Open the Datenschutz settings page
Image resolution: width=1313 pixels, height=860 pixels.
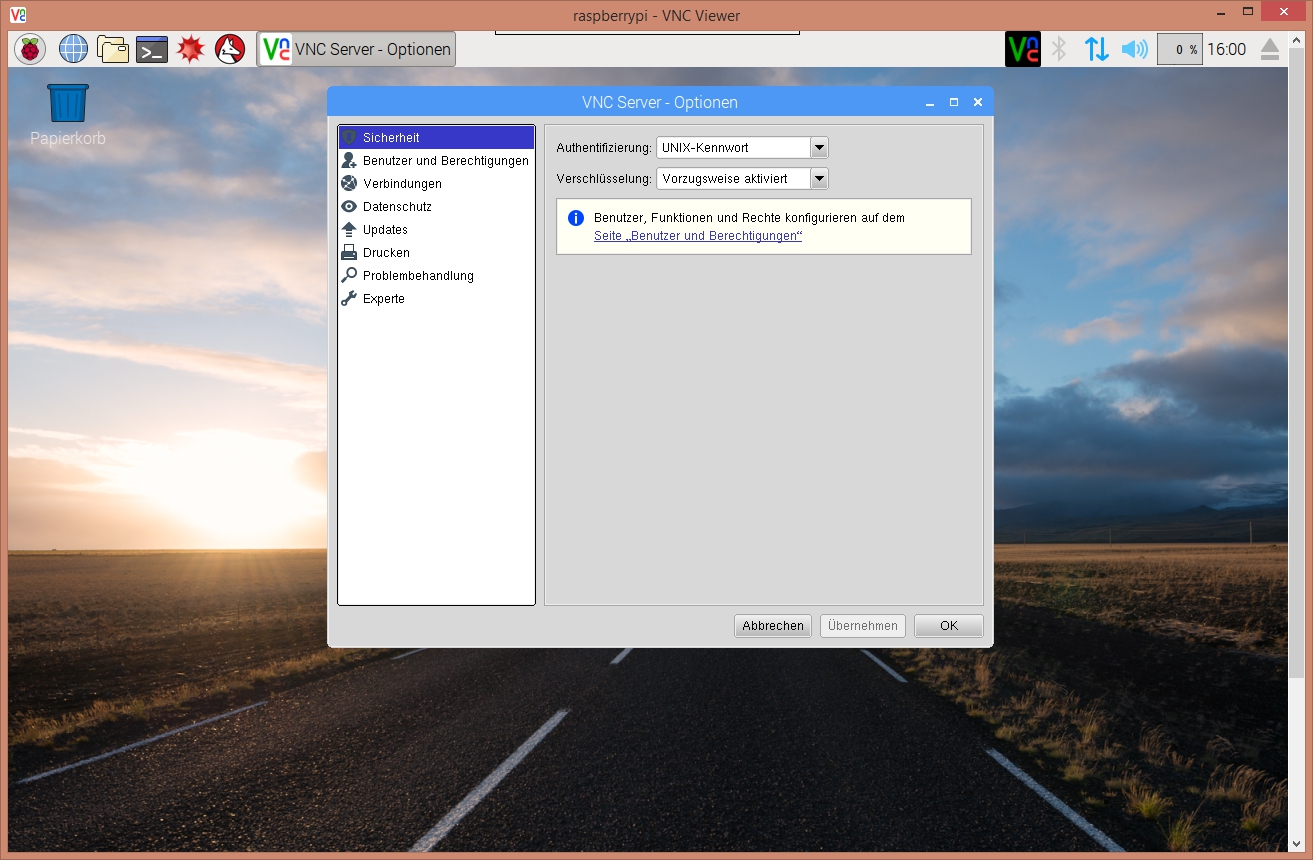397,207
